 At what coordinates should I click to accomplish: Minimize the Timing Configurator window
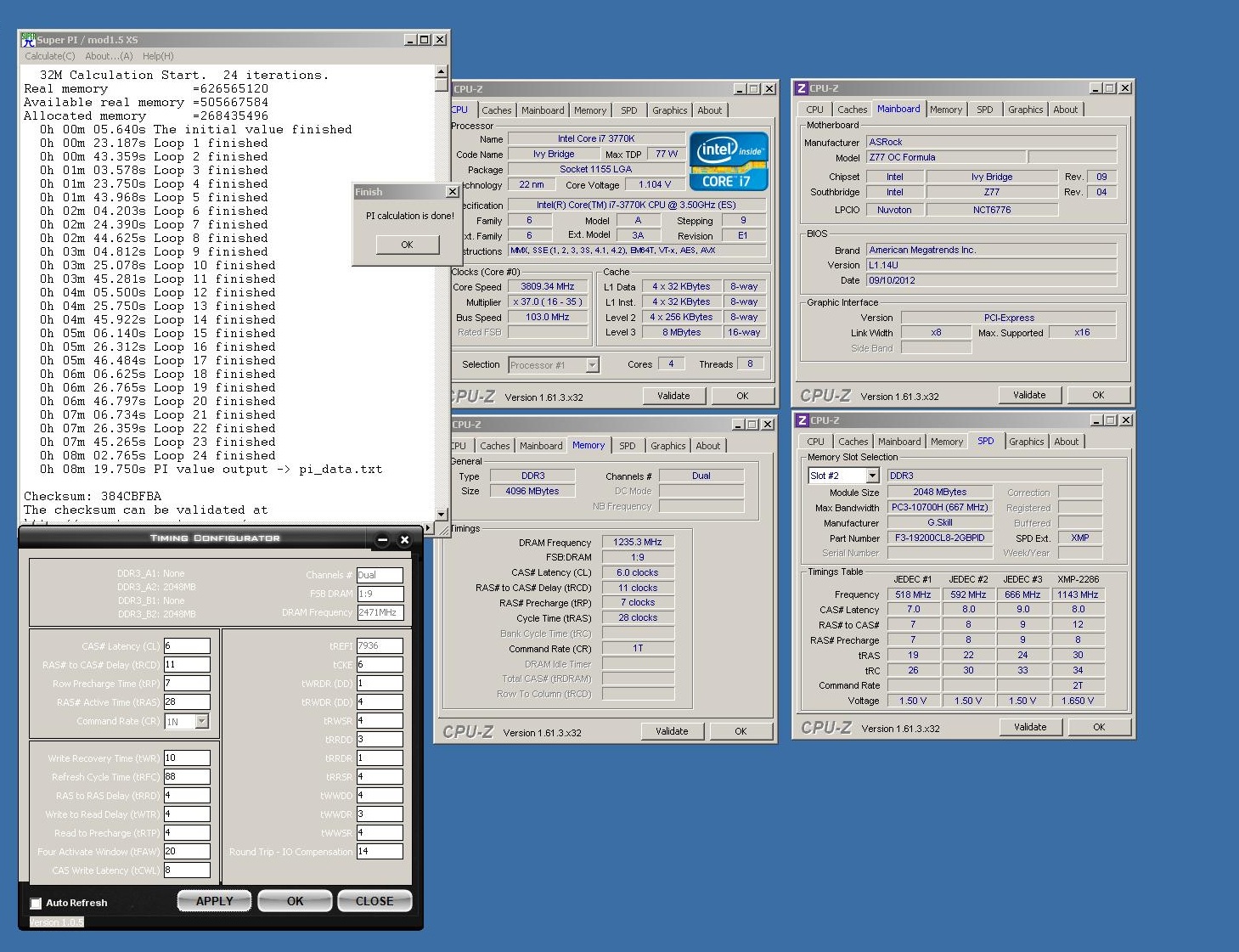(382, 540)
